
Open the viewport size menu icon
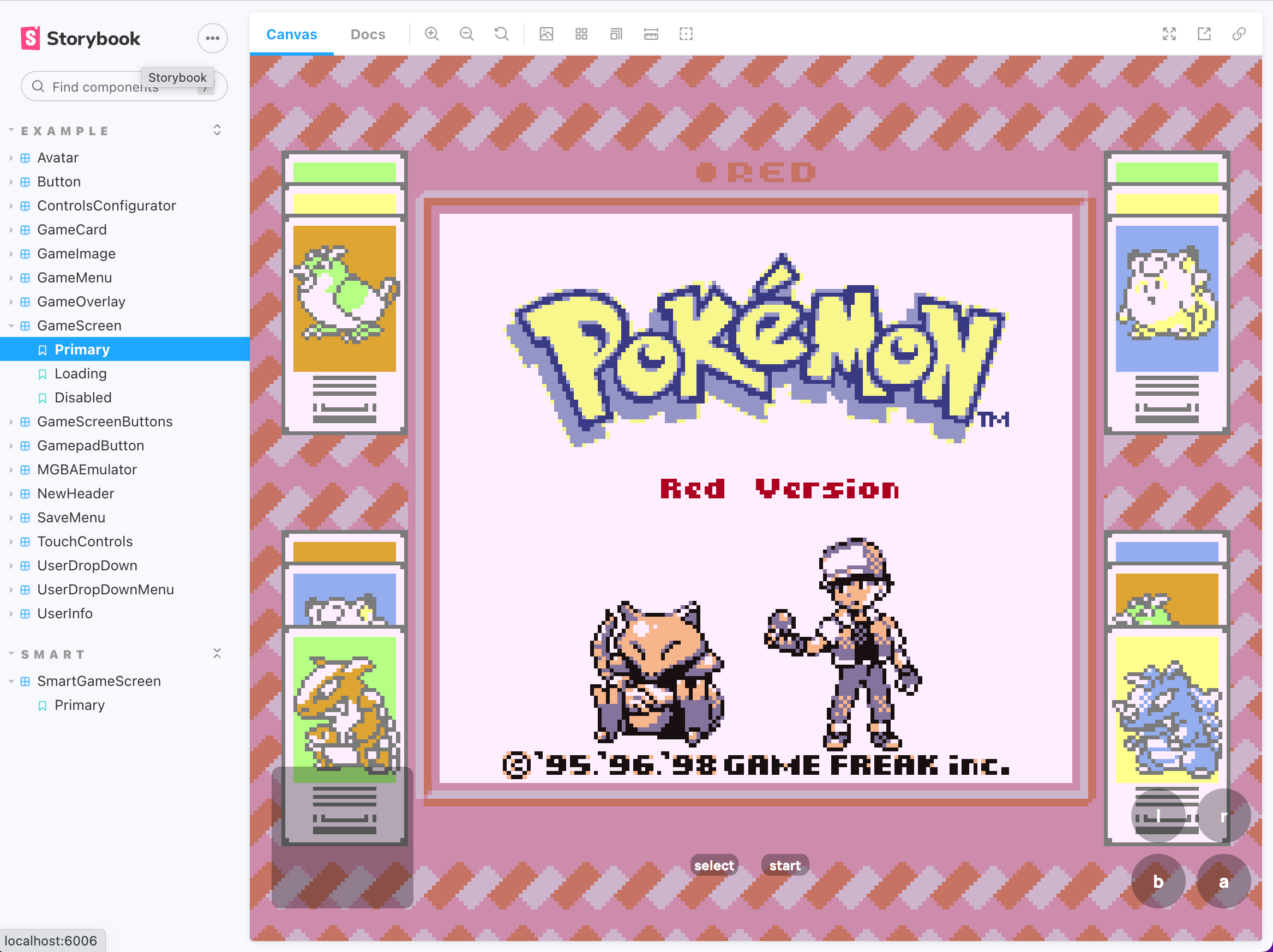(x=616, y=34)
